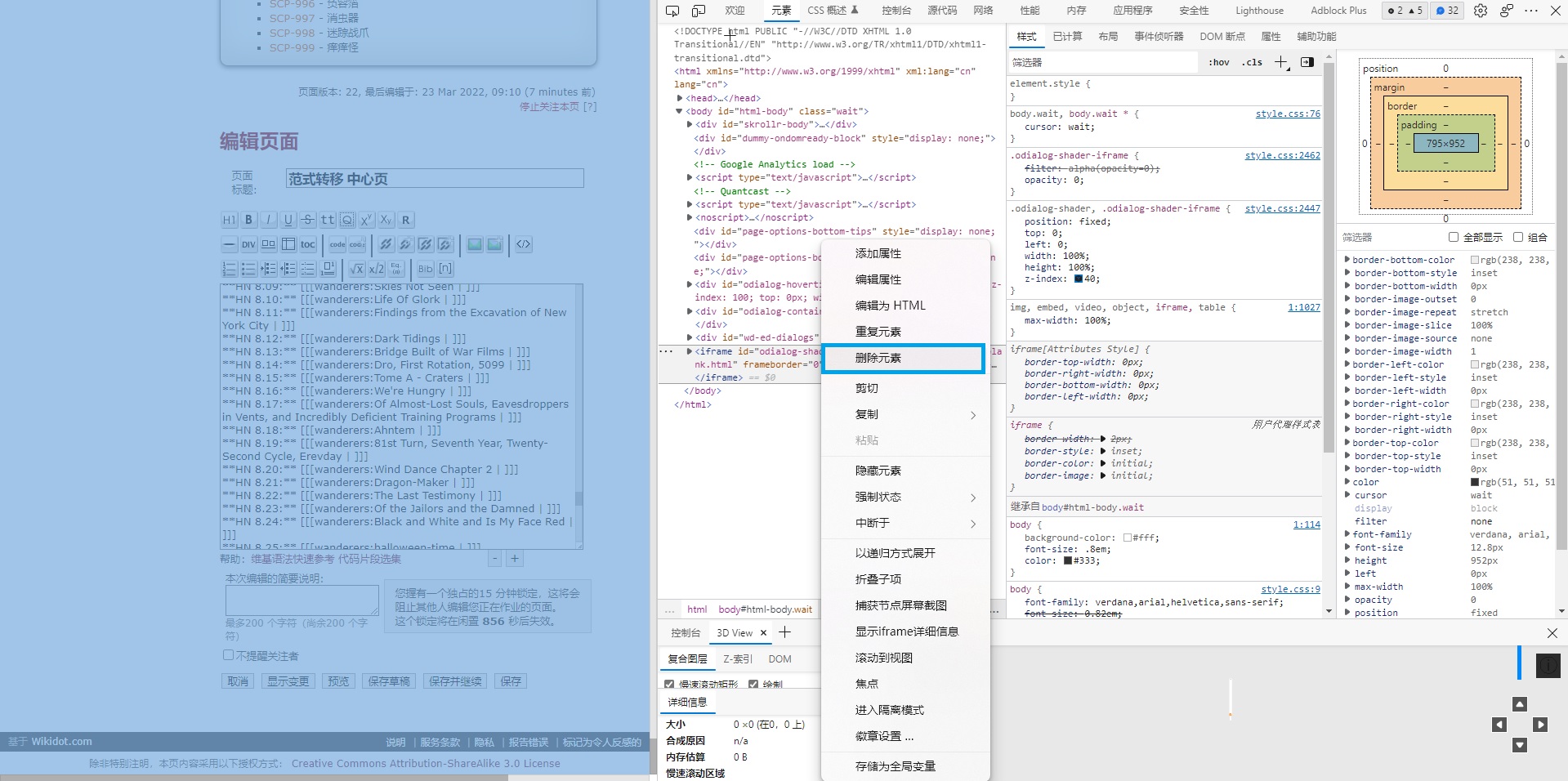
Task: Click the 保存草稿 button
Action: coord(388,681)
